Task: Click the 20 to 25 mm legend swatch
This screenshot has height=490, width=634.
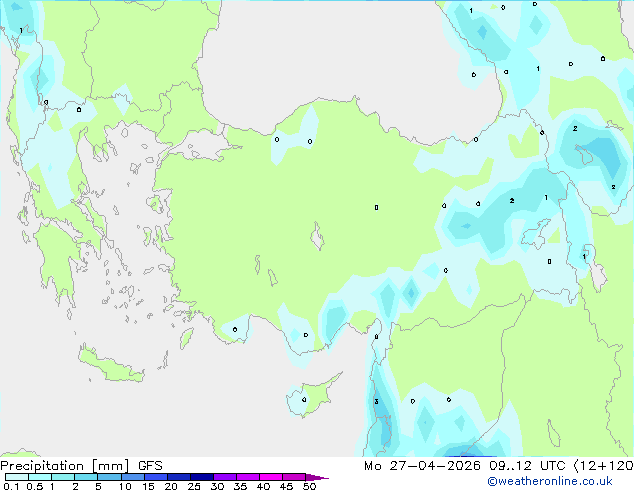Action: [179, 477]
